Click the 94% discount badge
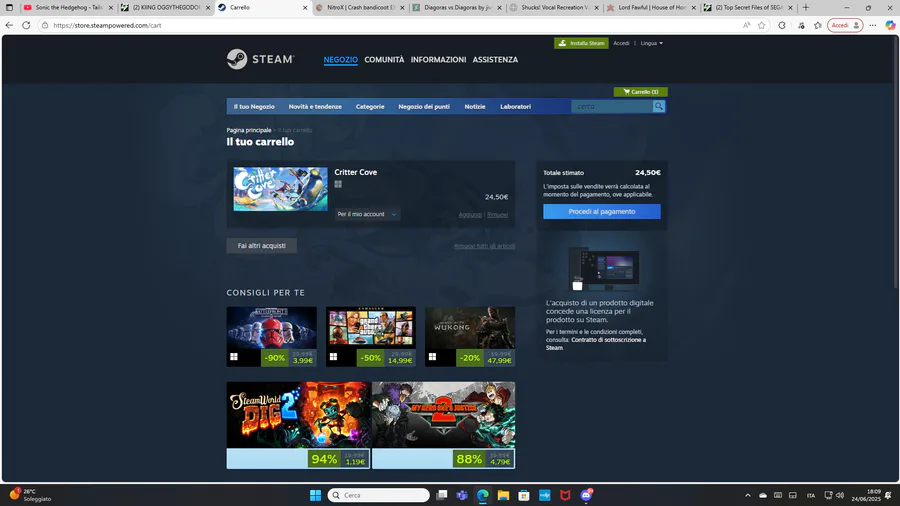The image size is (900, 506). 324,459
